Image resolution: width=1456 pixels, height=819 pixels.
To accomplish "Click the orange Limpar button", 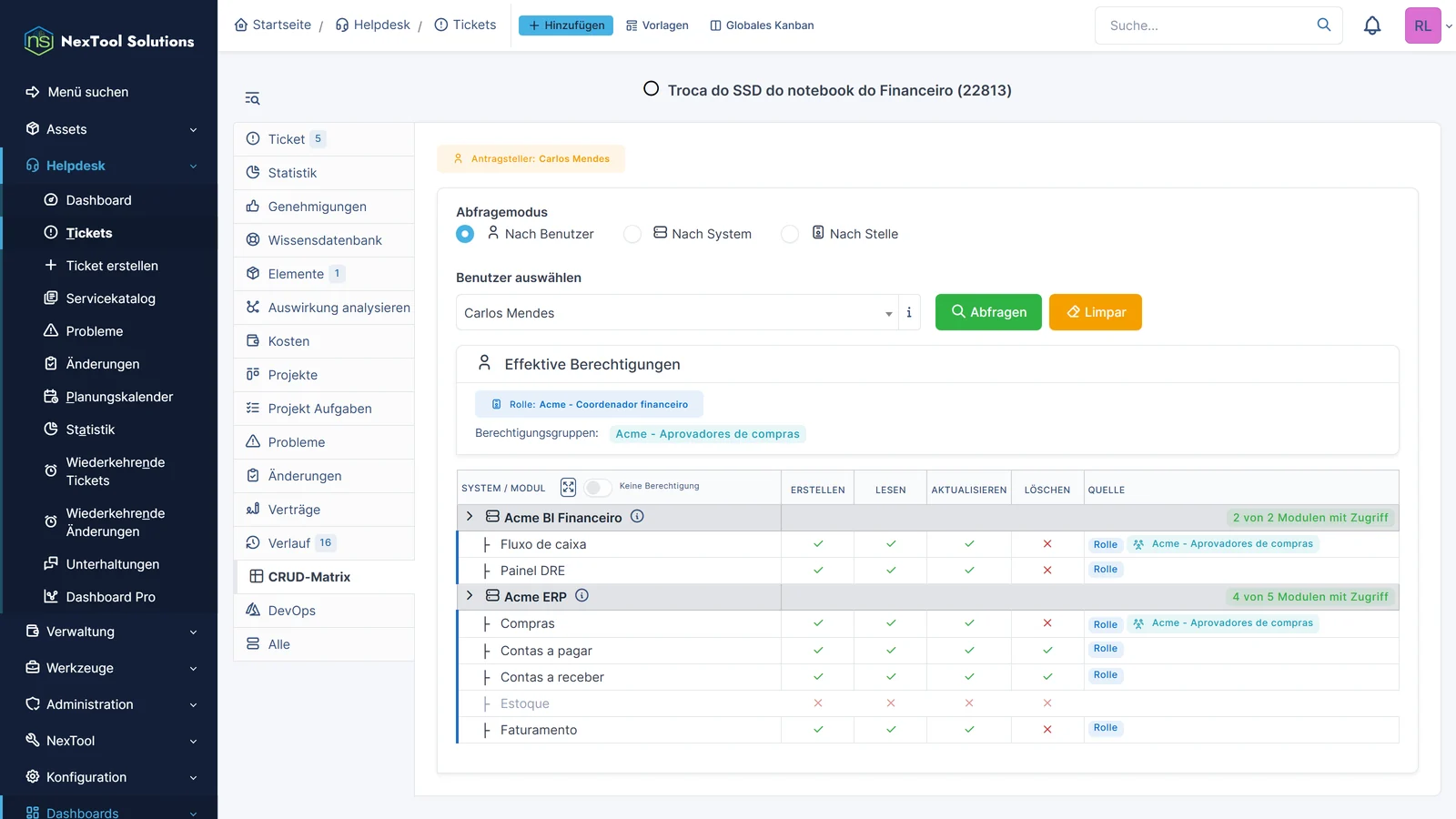I will point(1096,312).
